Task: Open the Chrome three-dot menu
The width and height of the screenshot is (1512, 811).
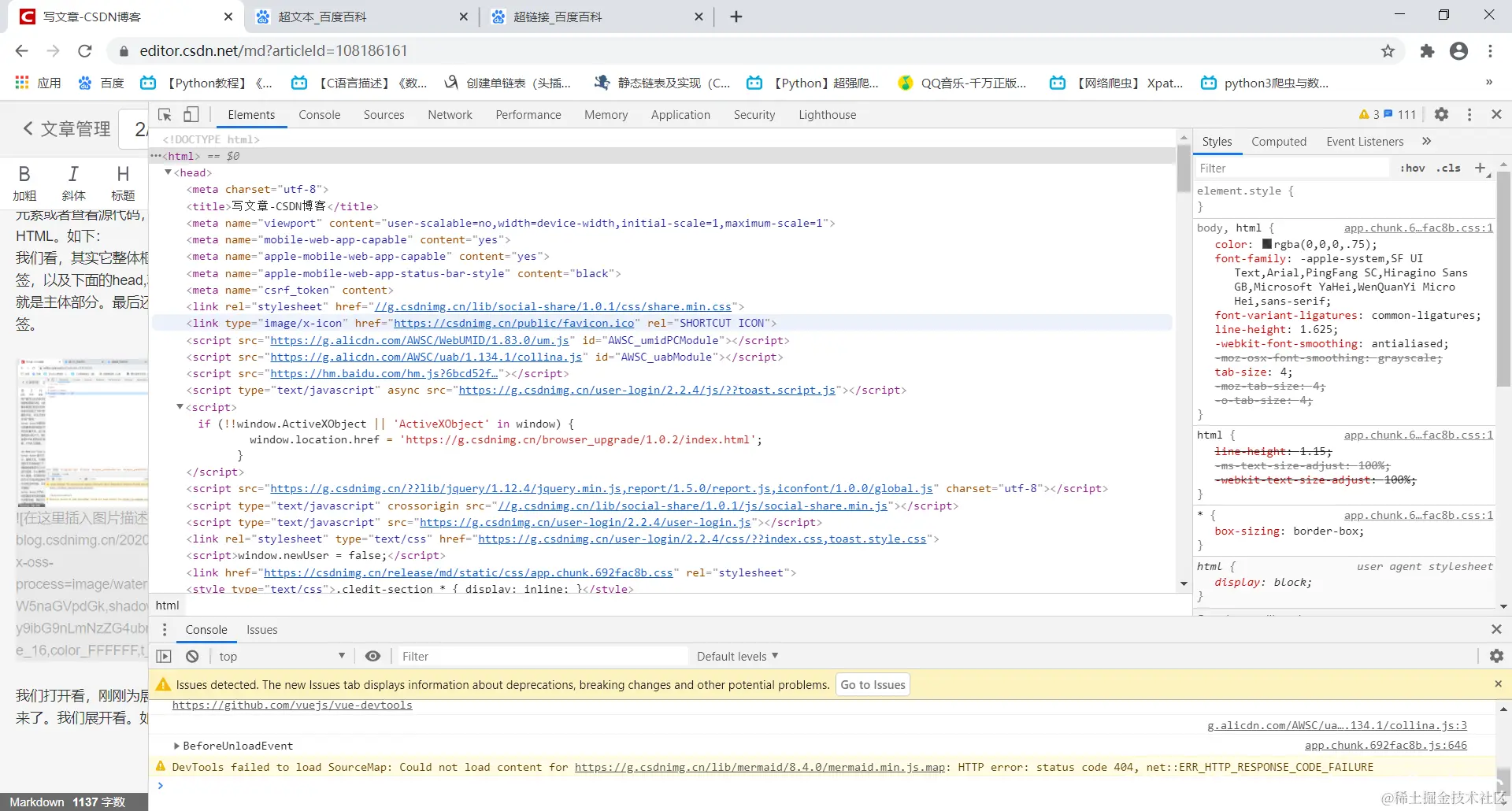Action: point(1490,51)
